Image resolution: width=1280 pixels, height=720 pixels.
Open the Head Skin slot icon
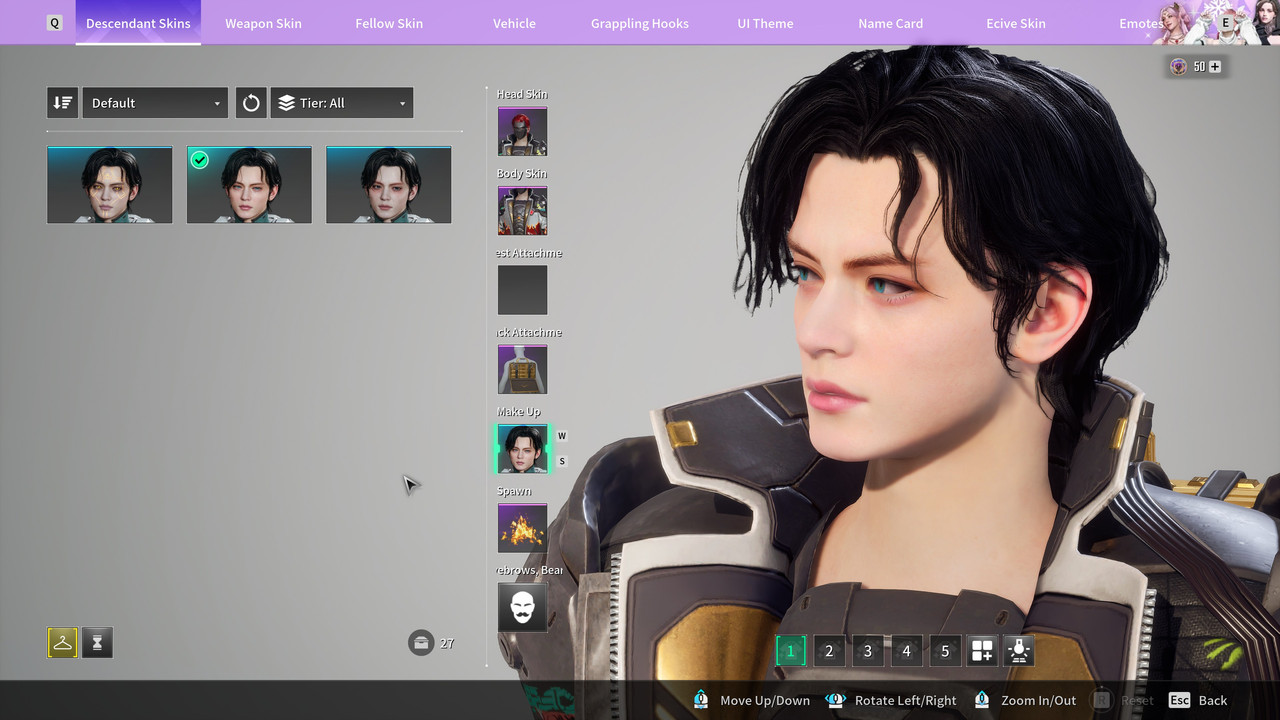point(522,131)
